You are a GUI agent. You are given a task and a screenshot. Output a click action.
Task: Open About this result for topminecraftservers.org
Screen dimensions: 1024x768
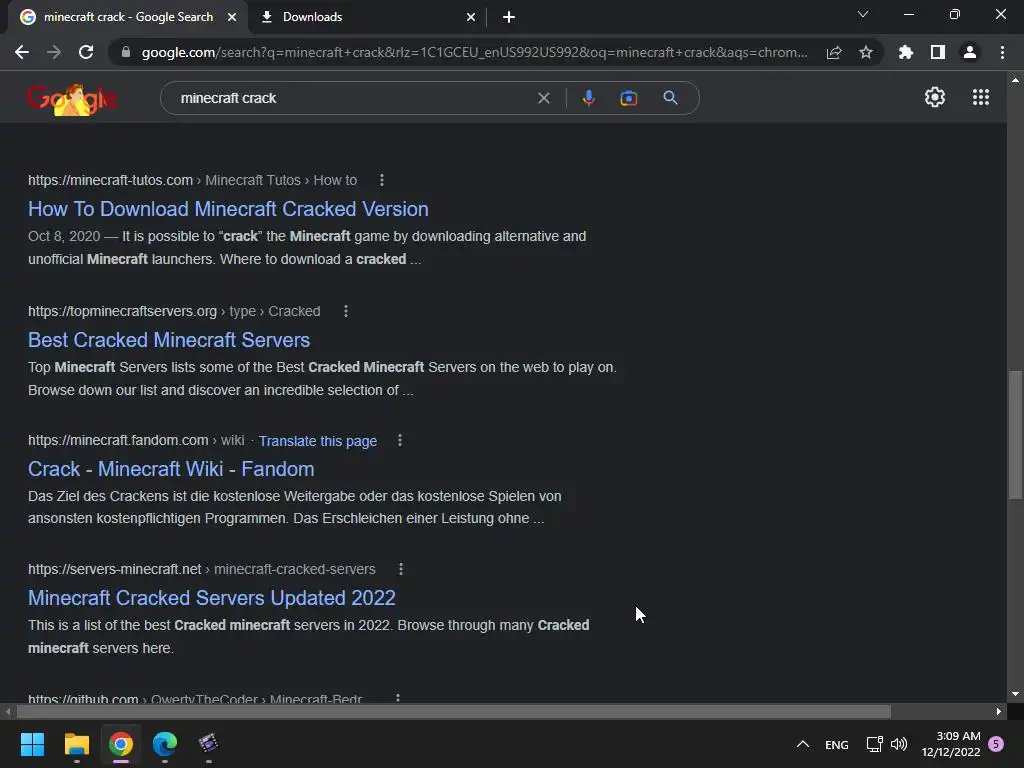tap(345, 312)
